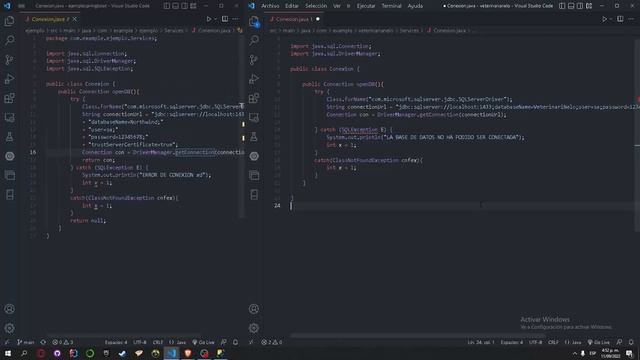Open notifications bell in right status bar
Viewport: 640px width, 360px height.
631,342
